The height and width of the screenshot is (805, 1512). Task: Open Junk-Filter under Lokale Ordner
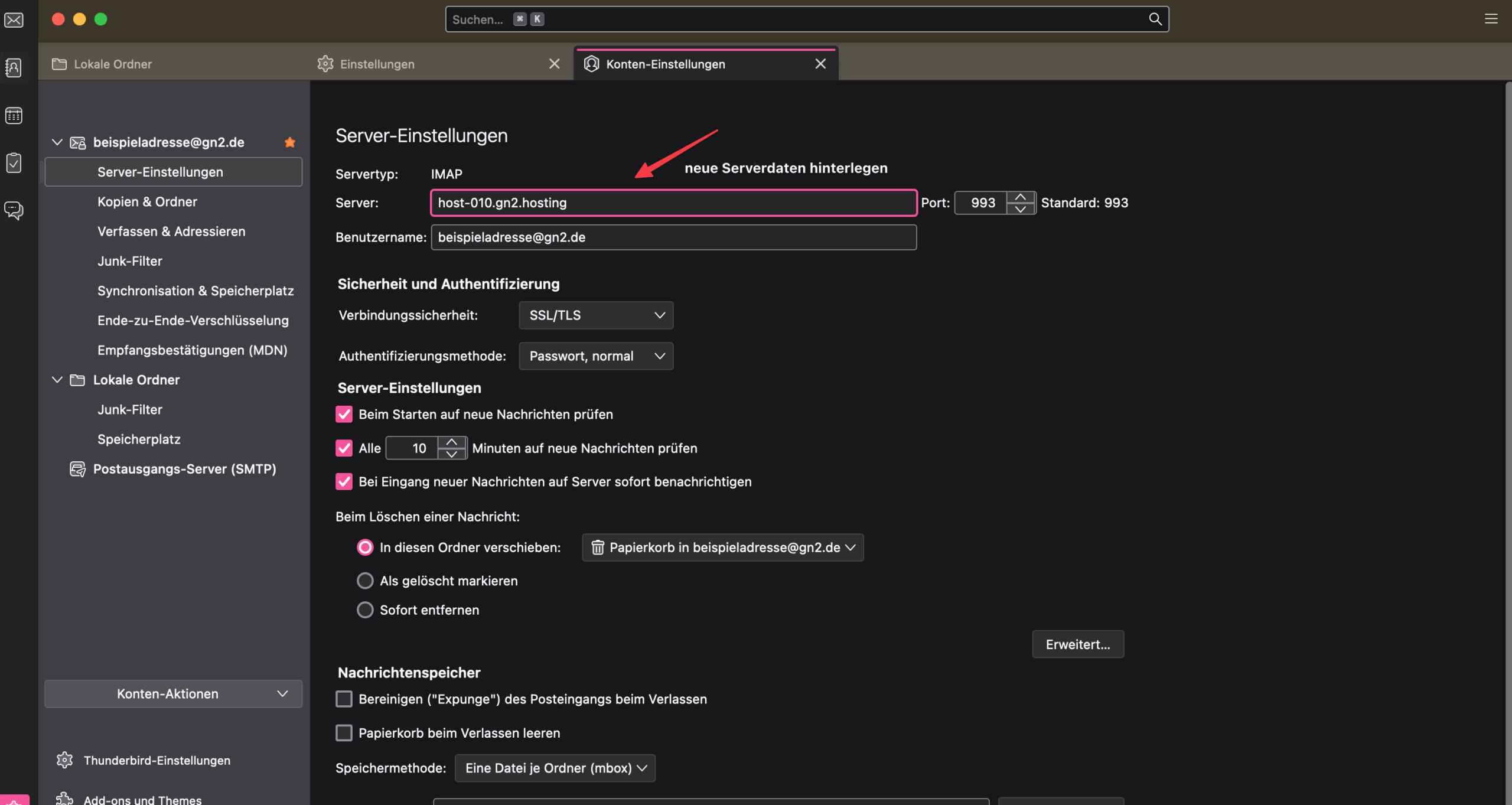pyautogui.click(x=129, y=409)
